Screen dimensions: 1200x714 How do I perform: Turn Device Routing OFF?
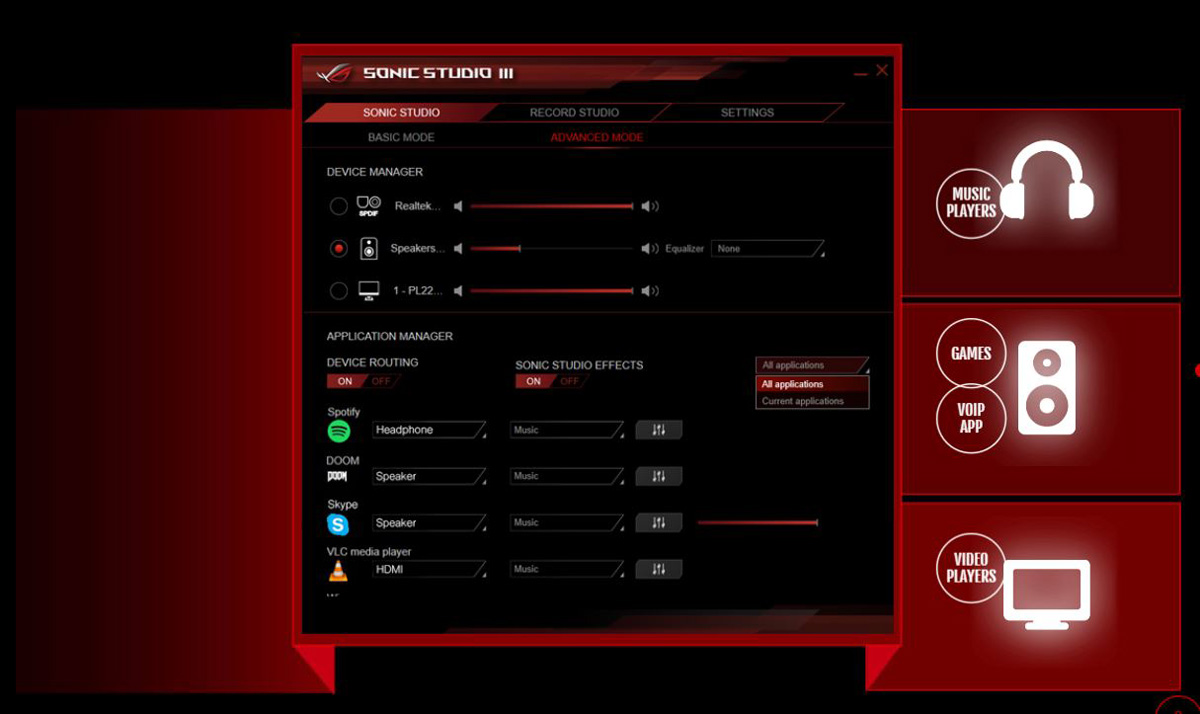tap(381, 381)
